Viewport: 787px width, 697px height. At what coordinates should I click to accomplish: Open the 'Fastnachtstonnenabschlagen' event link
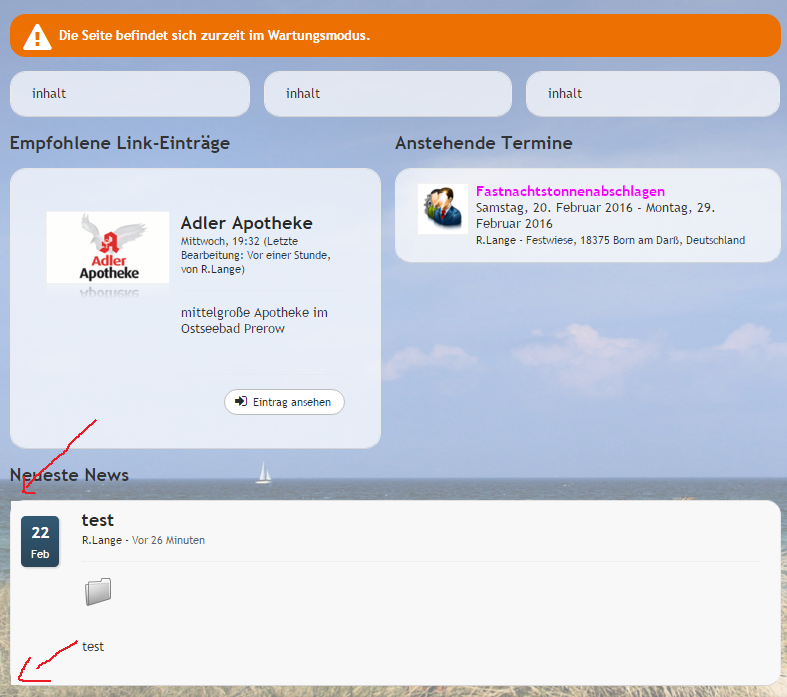coord(570,191)
